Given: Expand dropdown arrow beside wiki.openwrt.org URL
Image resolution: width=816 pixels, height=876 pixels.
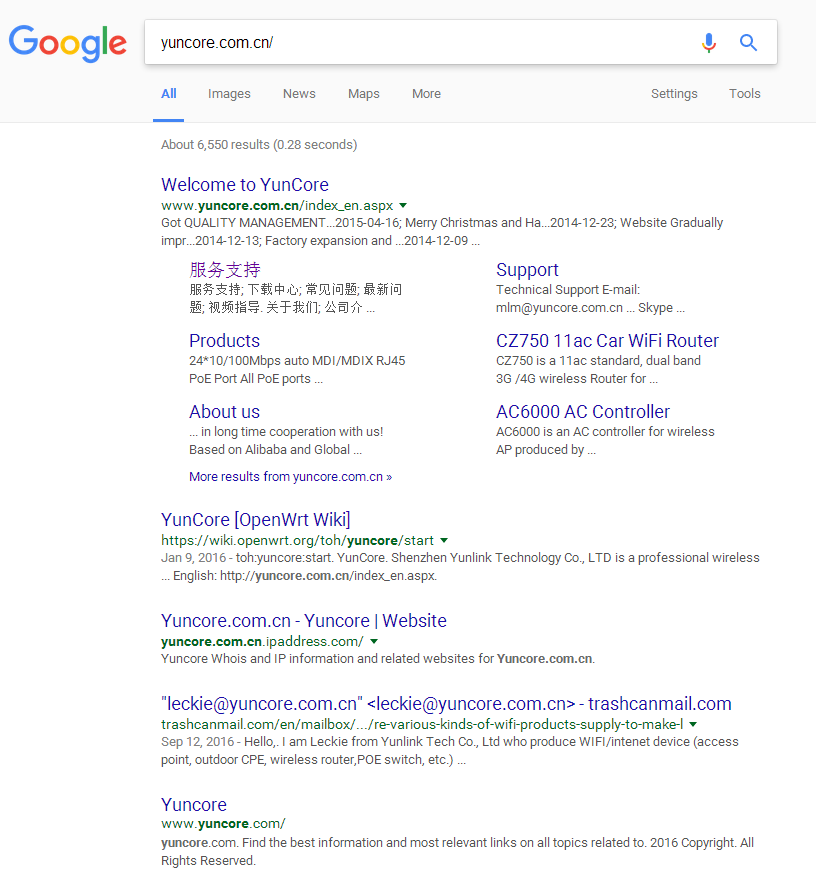Looking at the screenshot, I should (x=444, y=540).
